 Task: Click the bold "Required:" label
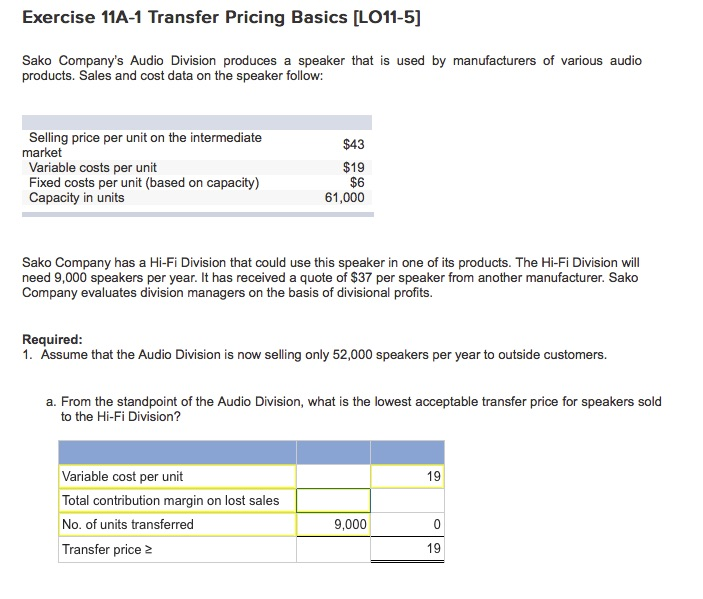pyautogui.click(x=52, y=339)
